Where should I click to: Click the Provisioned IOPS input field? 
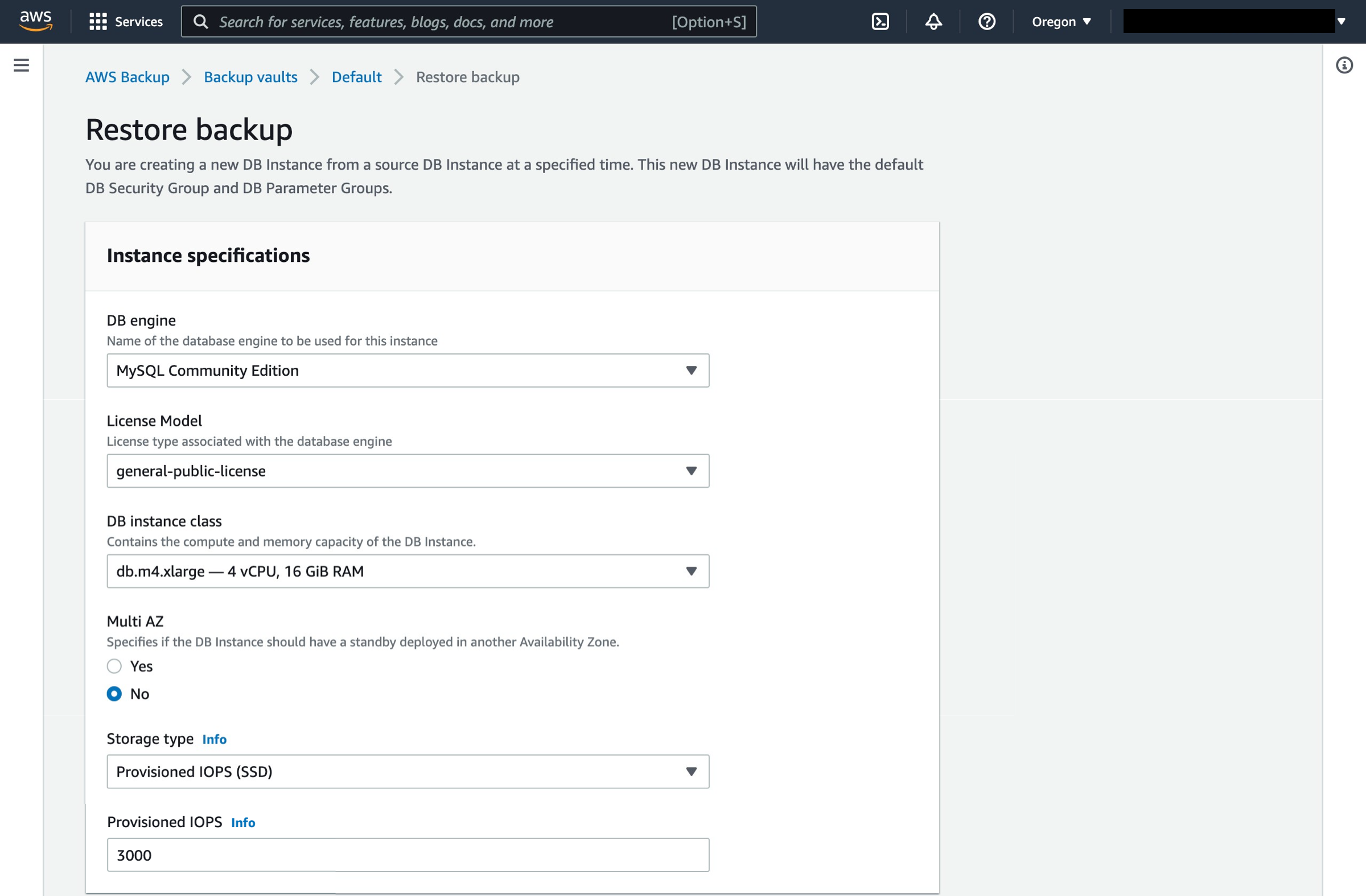pos(408,854)
